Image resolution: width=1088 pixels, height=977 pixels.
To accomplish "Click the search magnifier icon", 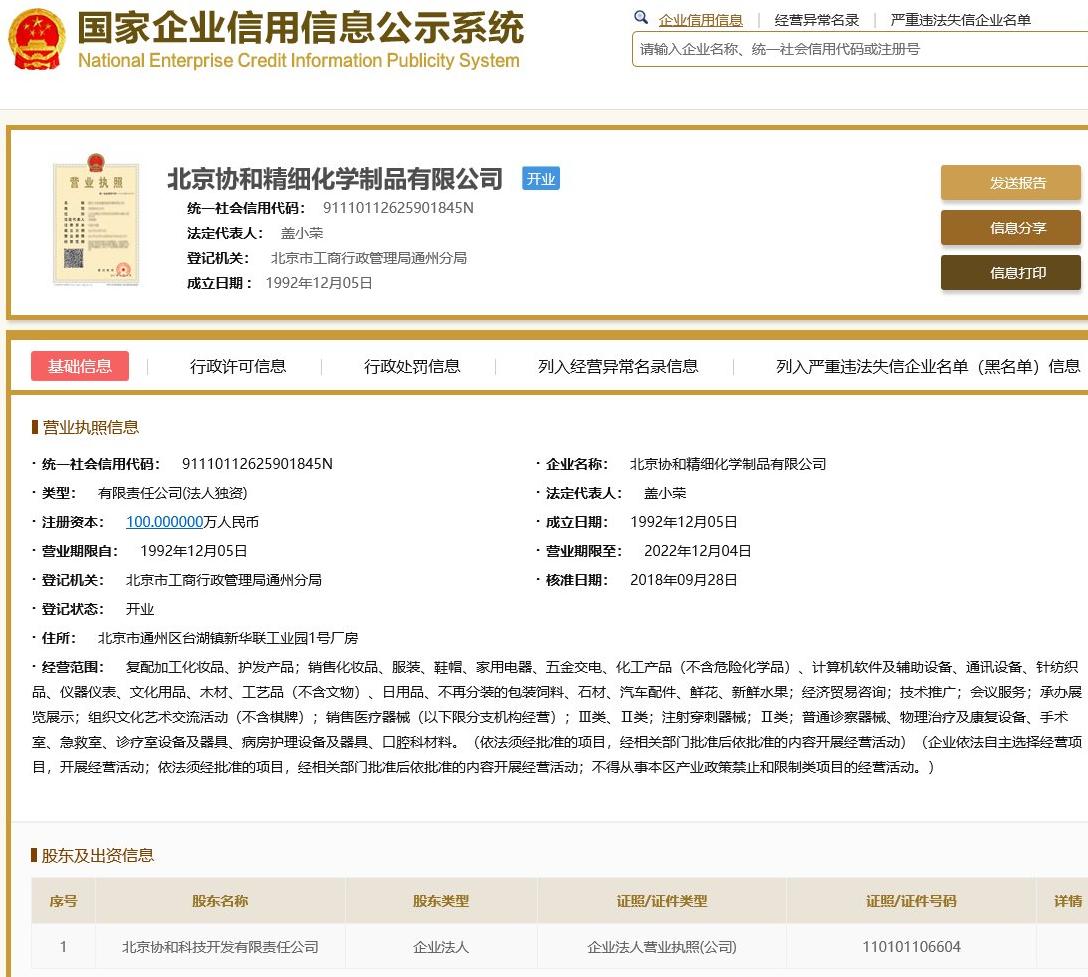I will (x=641, y=18).
